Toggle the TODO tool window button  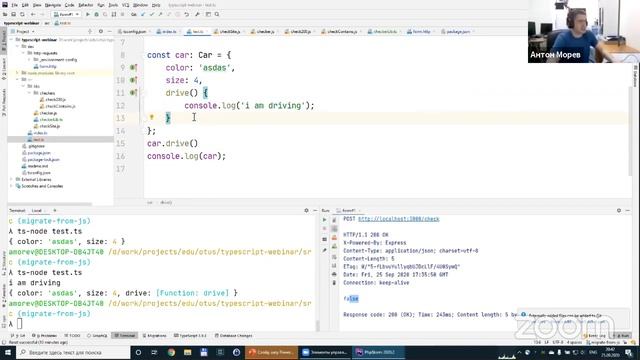point(72,336)
